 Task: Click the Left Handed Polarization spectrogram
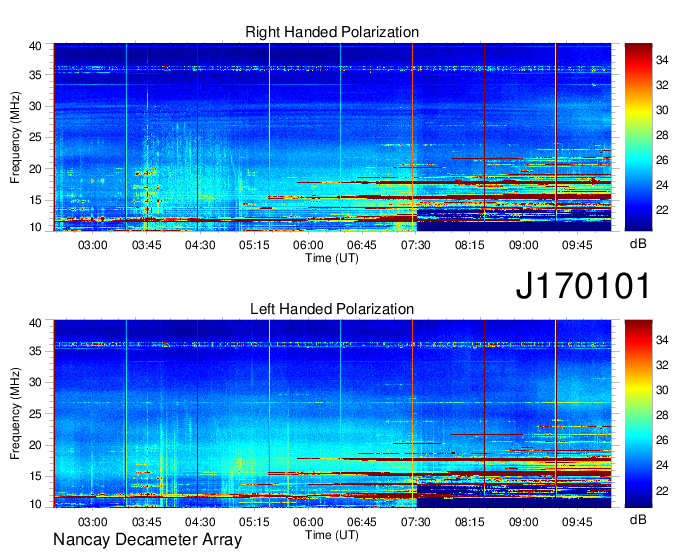coord(332,414)
